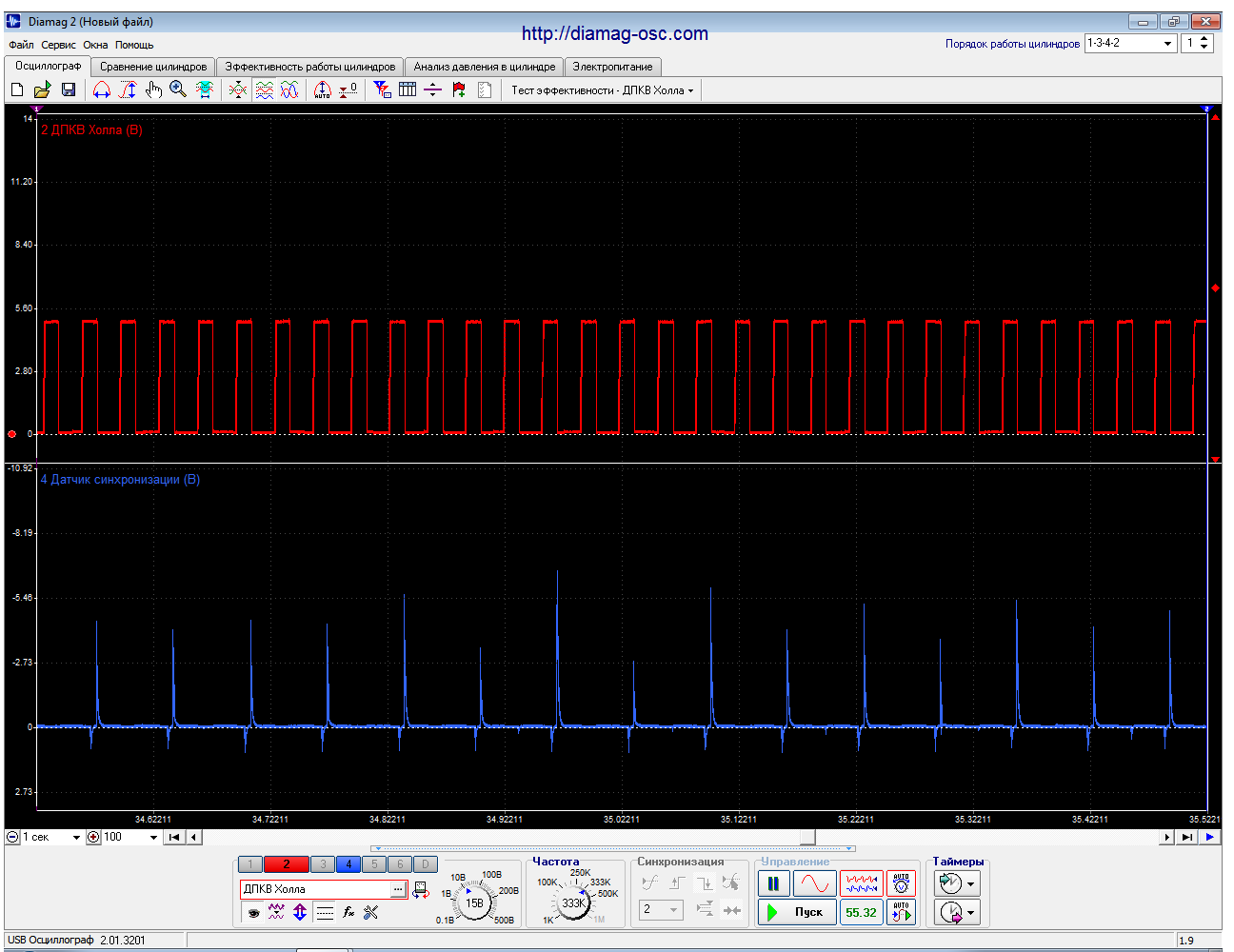The height and width of the screenshot is (952, 1234).
Task: Toggle the stacked channels waveform view icon
Action: [264, 89]
